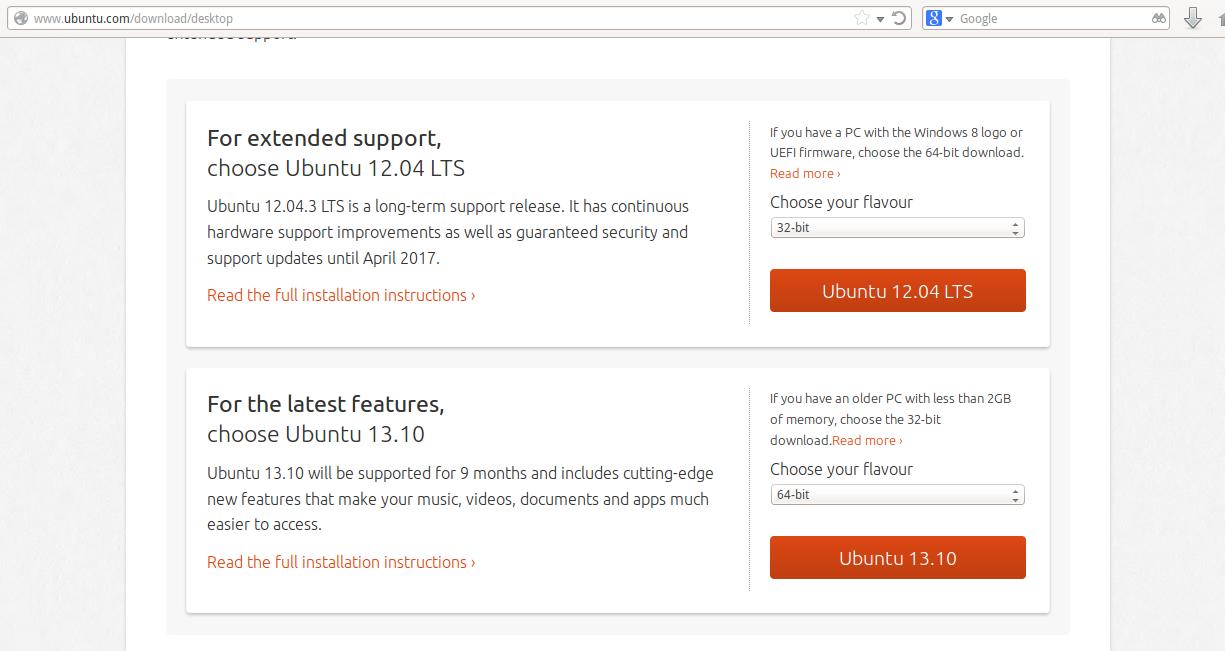Image resolution: width=1225 pixels, height=651 pixels.
Task: Reload the page with the refresh icon
Action: (x=899, y=18)
